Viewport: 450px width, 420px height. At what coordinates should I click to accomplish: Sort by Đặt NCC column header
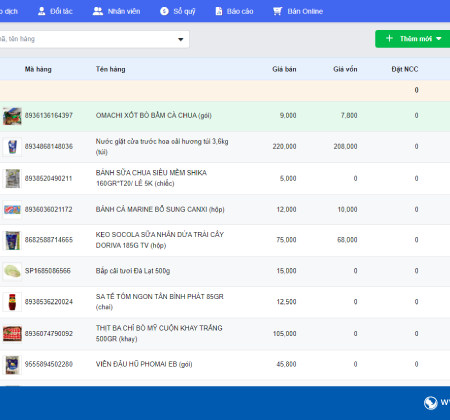coord(405,69)
